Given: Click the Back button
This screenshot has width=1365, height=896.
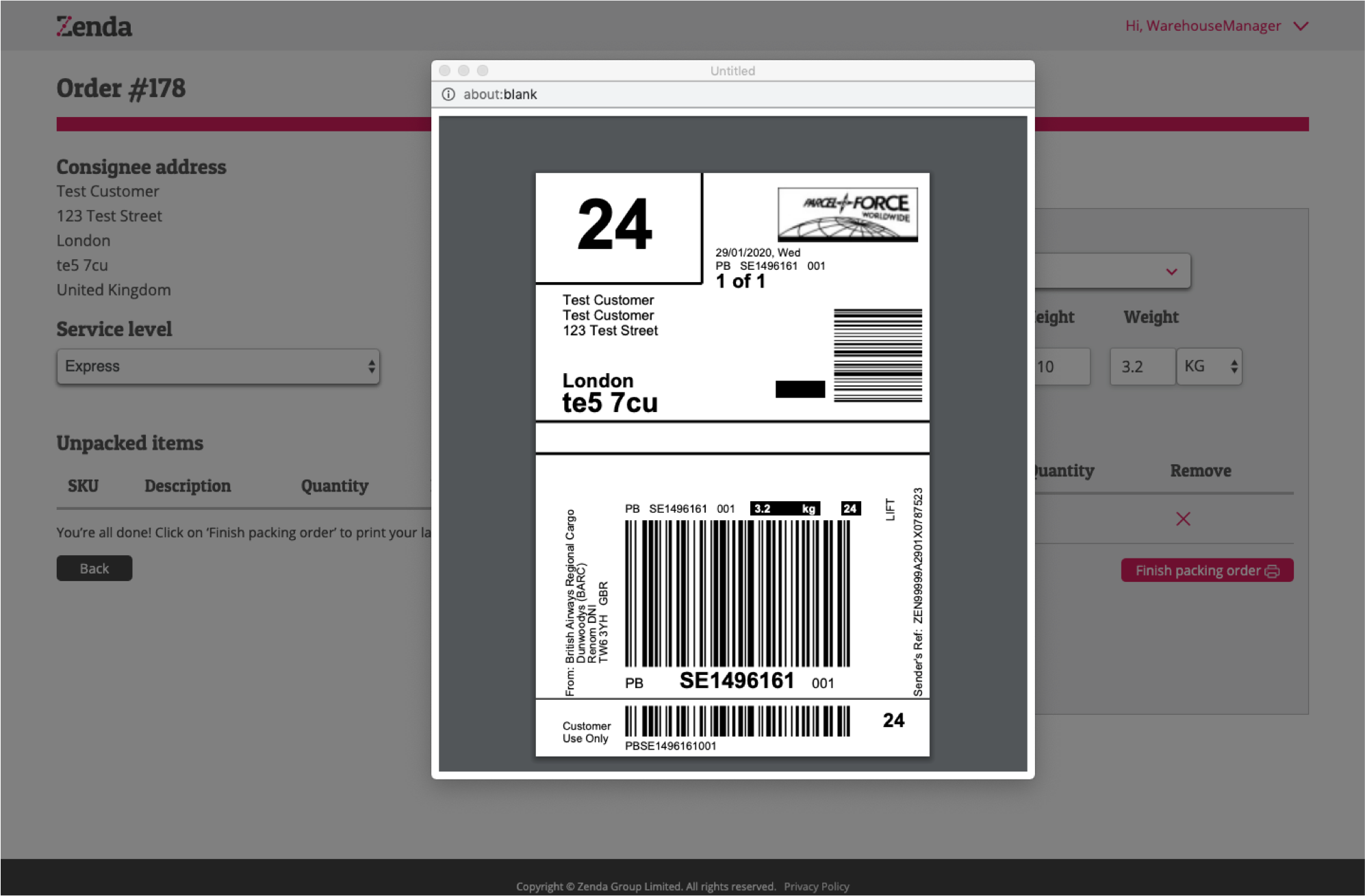Looking at the screenshot, I should pyautogui.click(x=94, y=568).
